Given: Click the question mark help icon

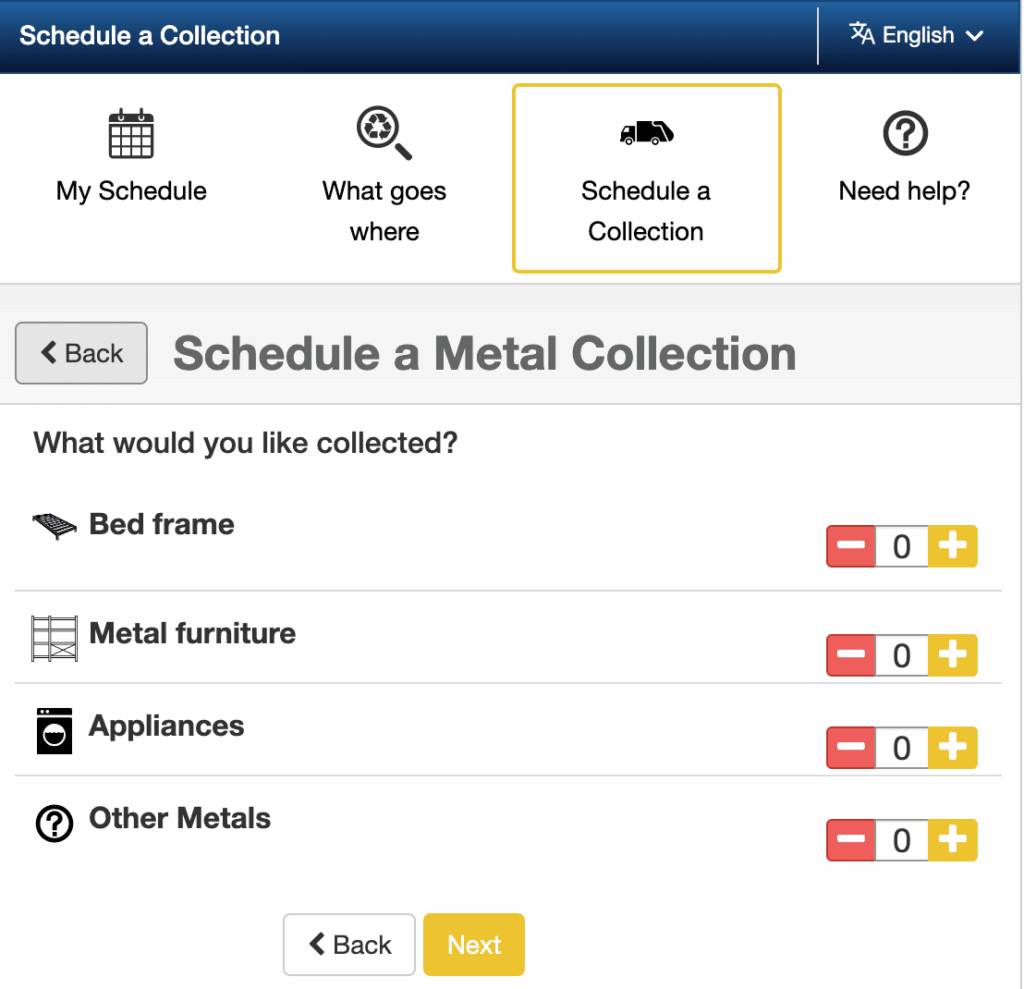Looking at the screenshot, I should [905, 134].
